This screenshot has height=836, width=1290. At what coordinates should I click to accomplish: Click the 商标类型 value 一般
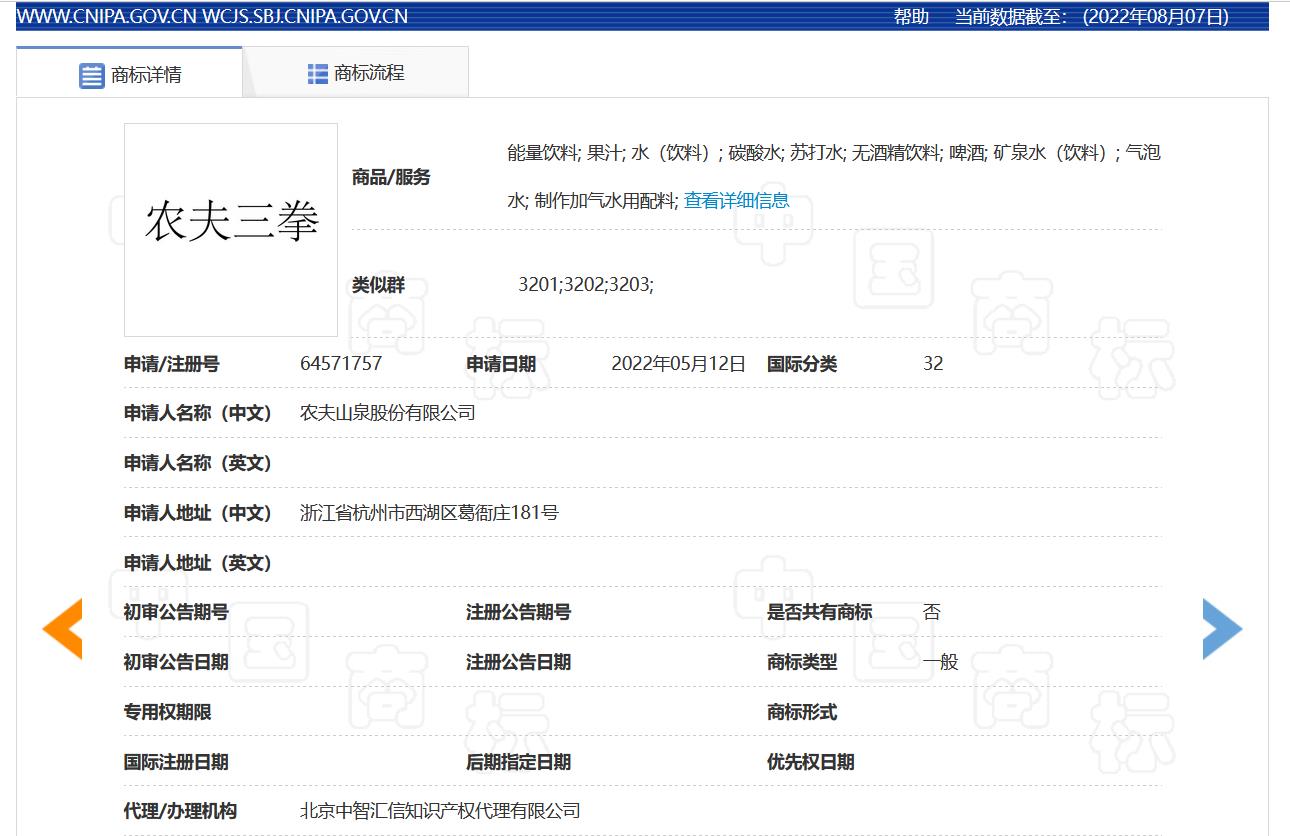point(940,662)
